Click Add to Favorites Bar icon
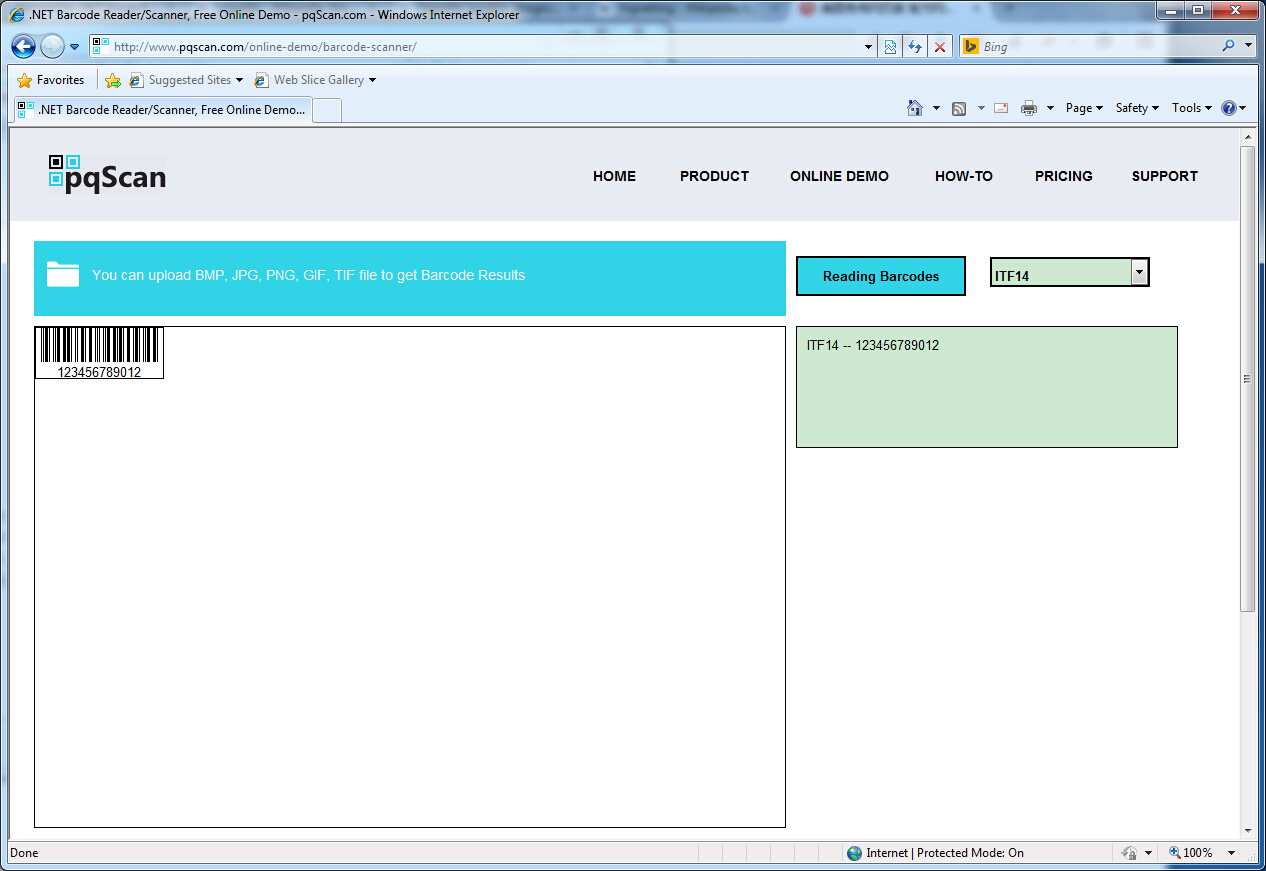This screenshot has height=871, width=1266. pos(113,80)
